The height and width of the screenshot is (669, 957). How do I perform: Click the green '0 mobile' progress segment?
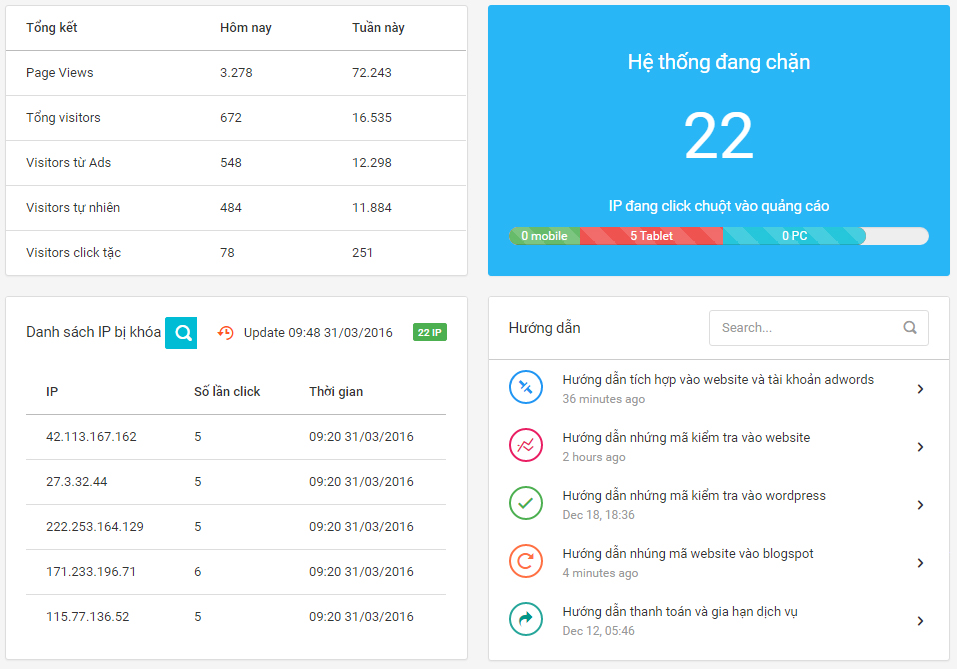coord(544,236)
